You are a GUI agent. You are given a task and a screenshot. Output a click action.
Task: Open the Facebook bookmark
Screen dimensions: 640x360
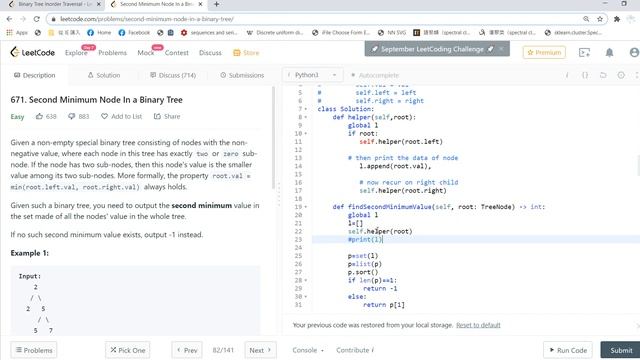click(x=134, y=32)
